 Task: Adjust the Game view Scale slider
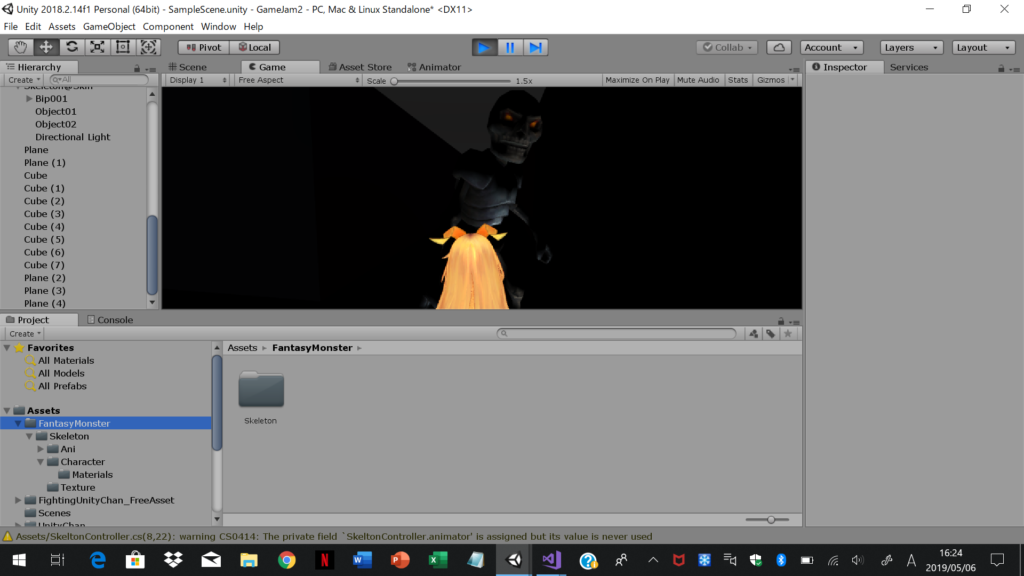(394, 80)
